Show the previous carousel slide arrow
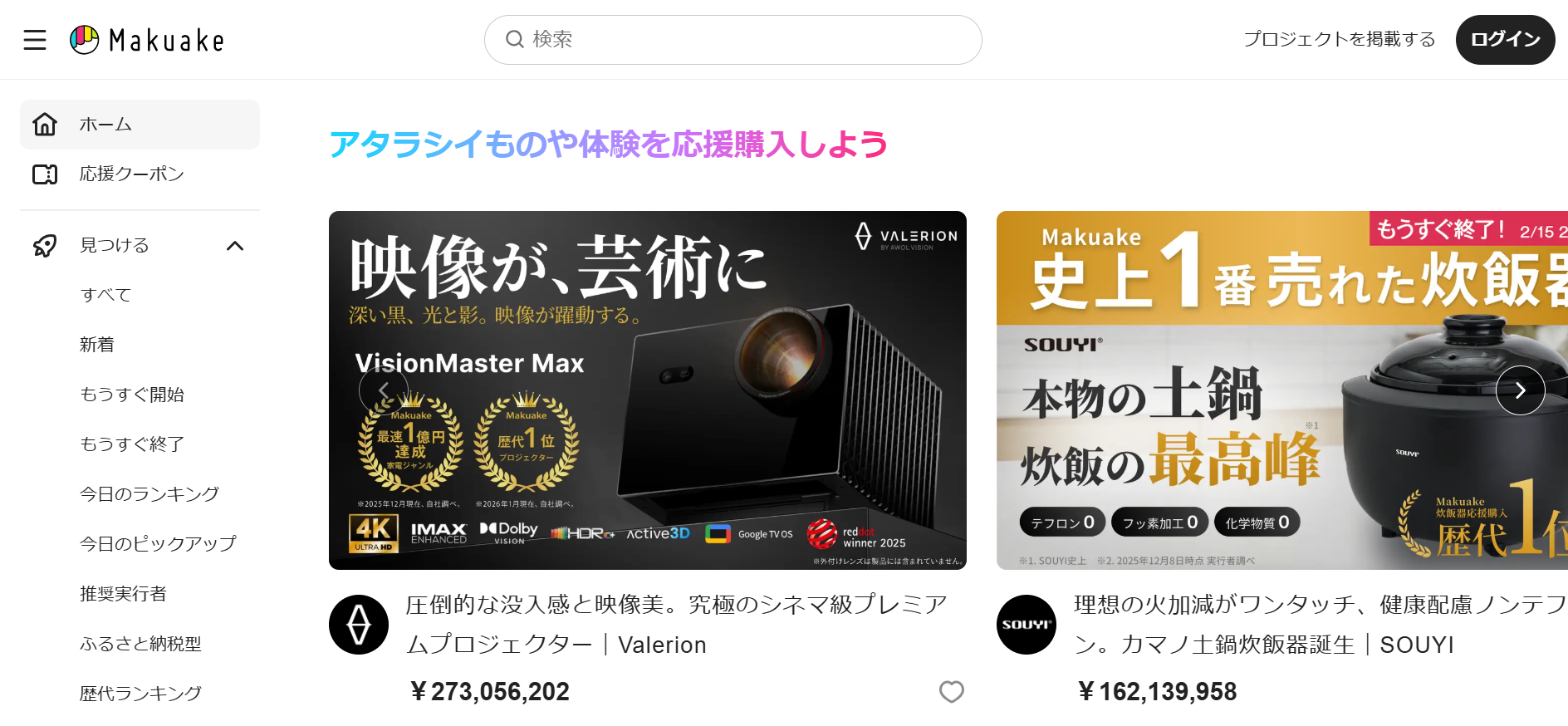The height and width of the screenshot is (726, 1568). click(x=384, y=390)
